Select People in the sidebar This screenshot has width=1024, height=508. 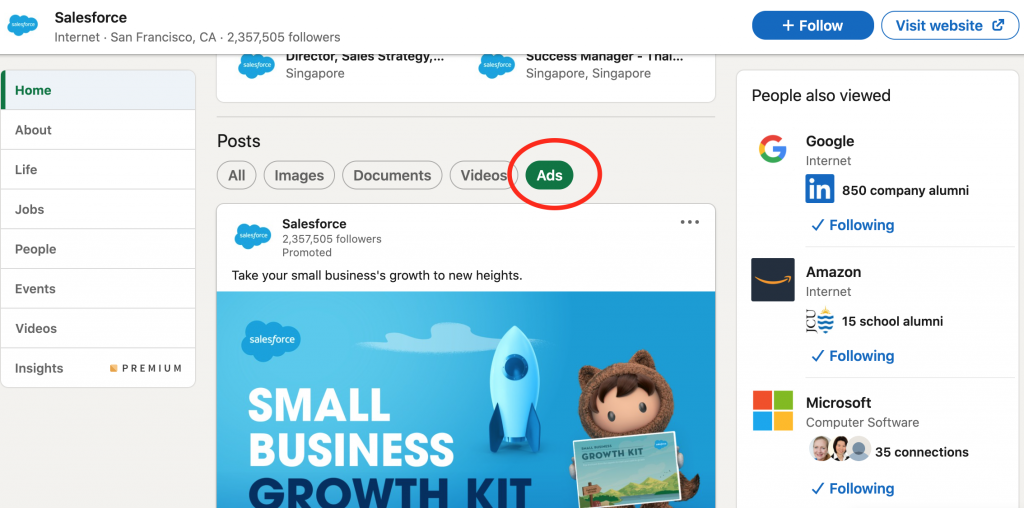click(x=98, y=249)
